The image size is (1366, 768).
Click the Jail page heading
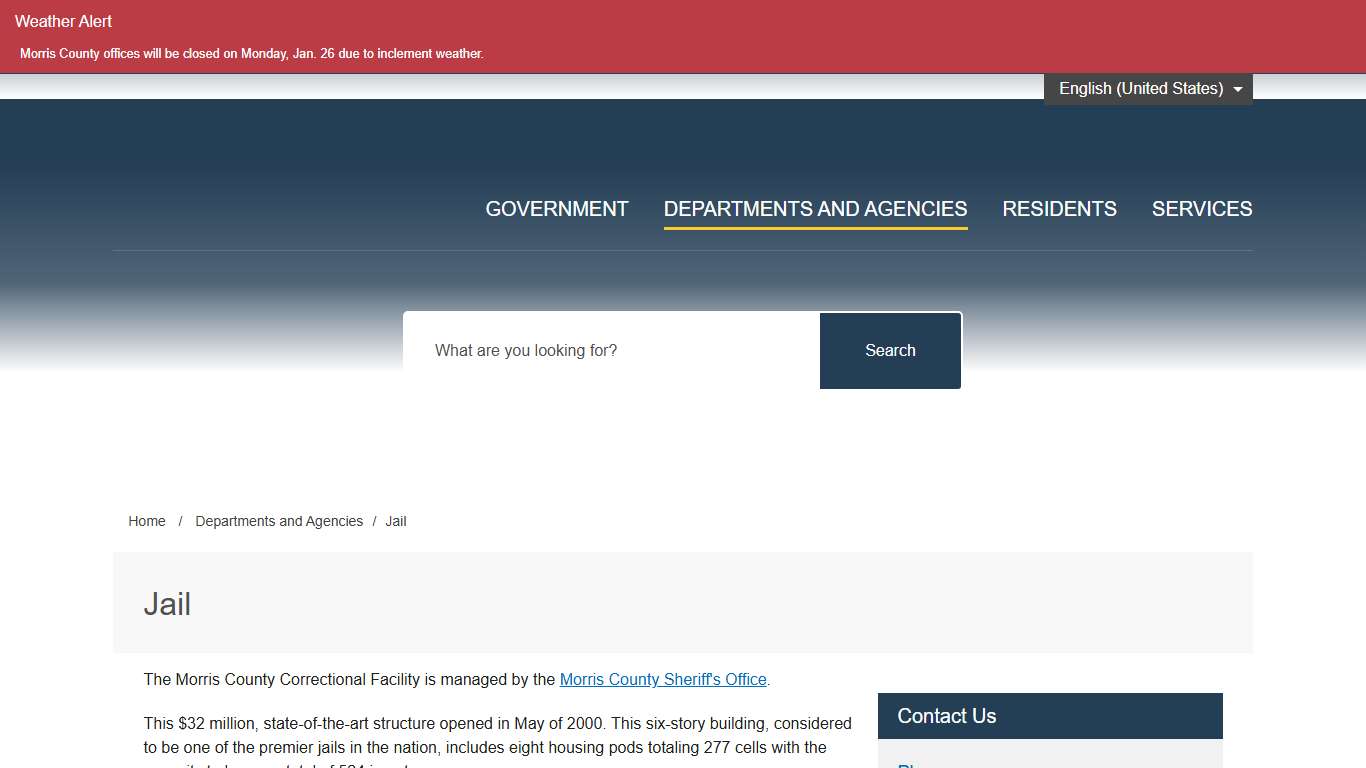pos(167,604)
